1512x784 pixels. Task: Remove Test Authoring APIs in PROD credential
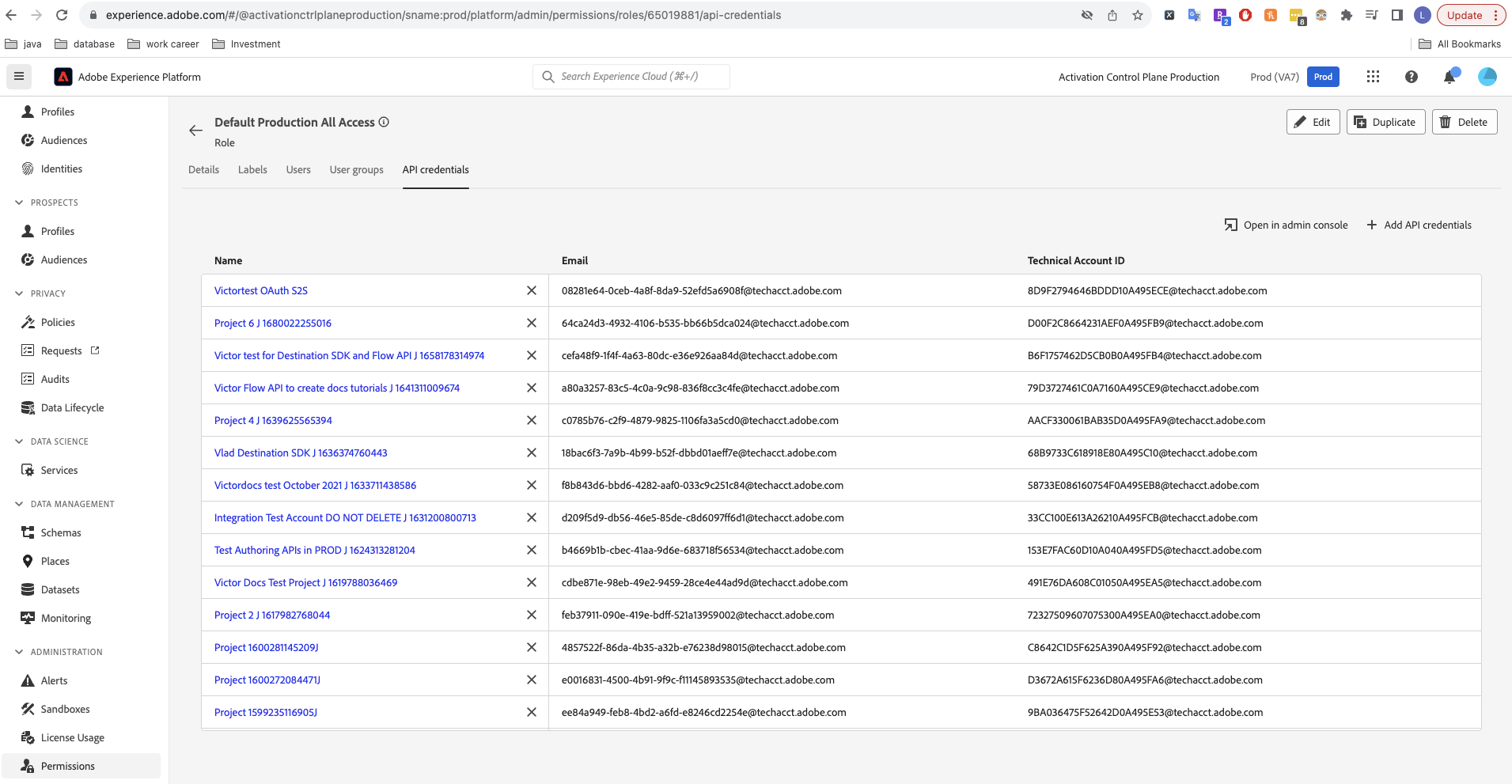pyautogui.click(x=532, y=550)
